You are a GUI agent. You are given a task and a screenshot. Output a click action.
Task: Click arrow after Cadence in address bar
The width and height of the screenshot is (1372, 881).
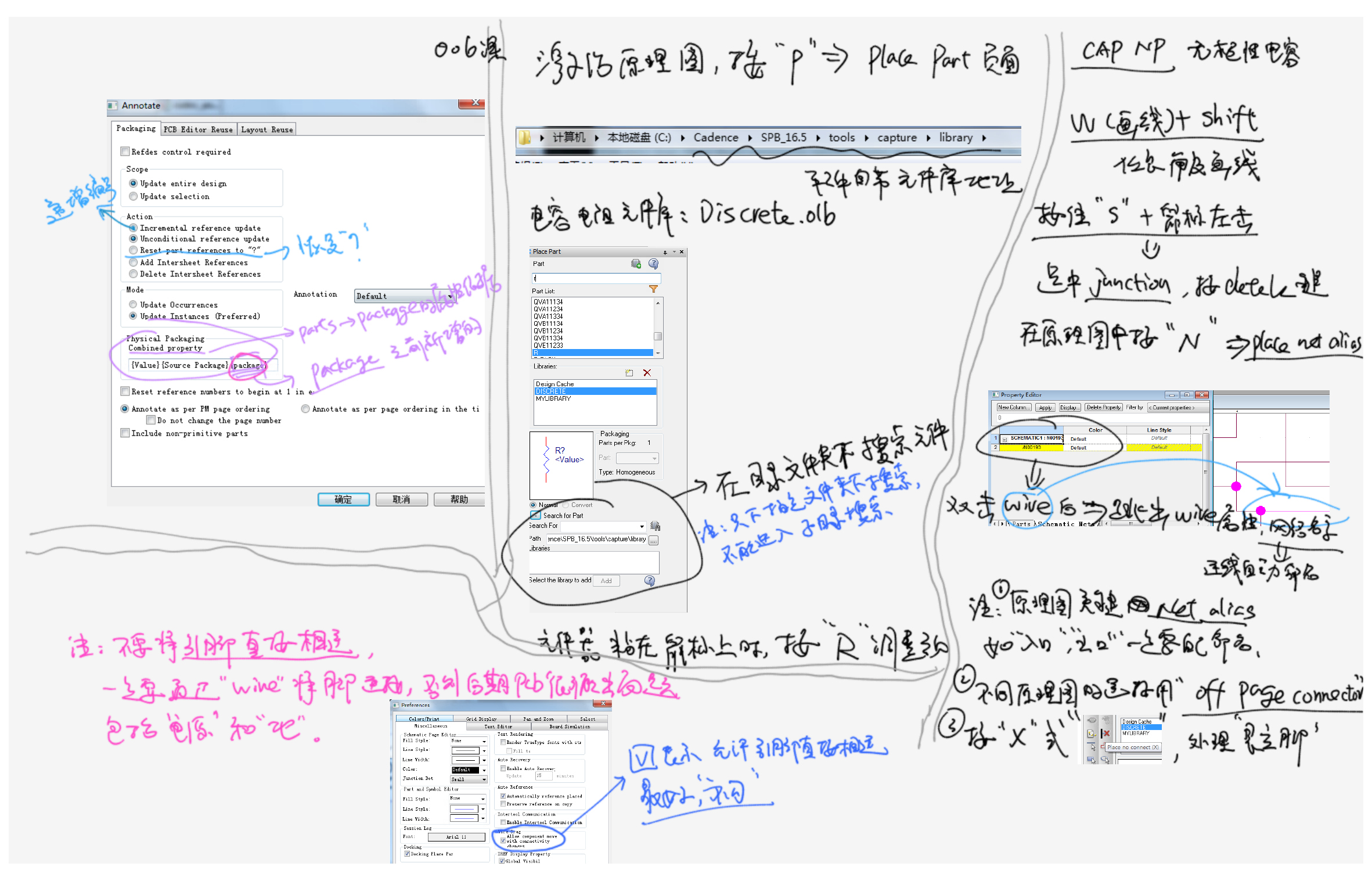[x=750, y=138]
